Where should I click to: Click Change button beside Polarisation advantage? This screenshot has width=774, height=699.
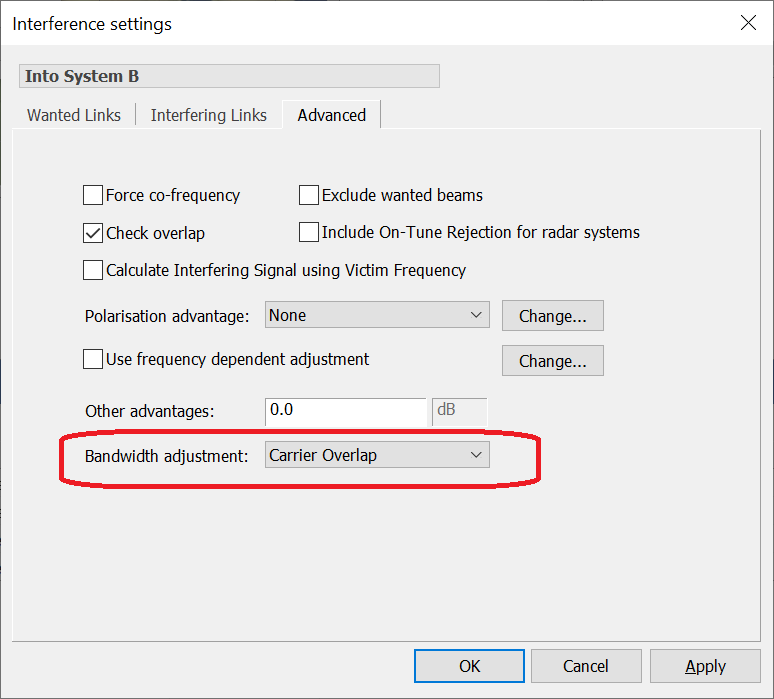(553, 316)
